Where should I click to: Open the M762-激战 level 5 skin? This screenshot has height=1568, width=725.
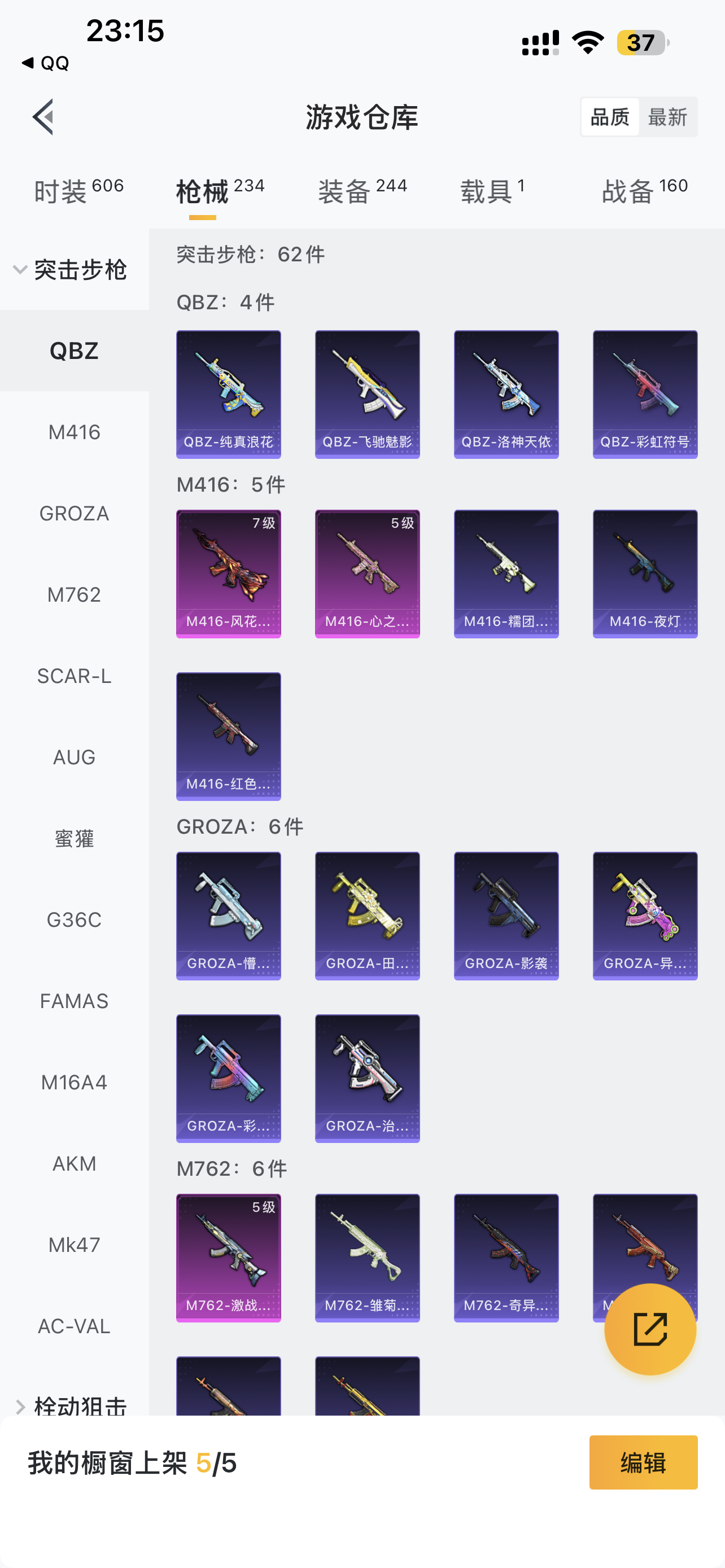pyautogui.click(x=228, y=1258)
